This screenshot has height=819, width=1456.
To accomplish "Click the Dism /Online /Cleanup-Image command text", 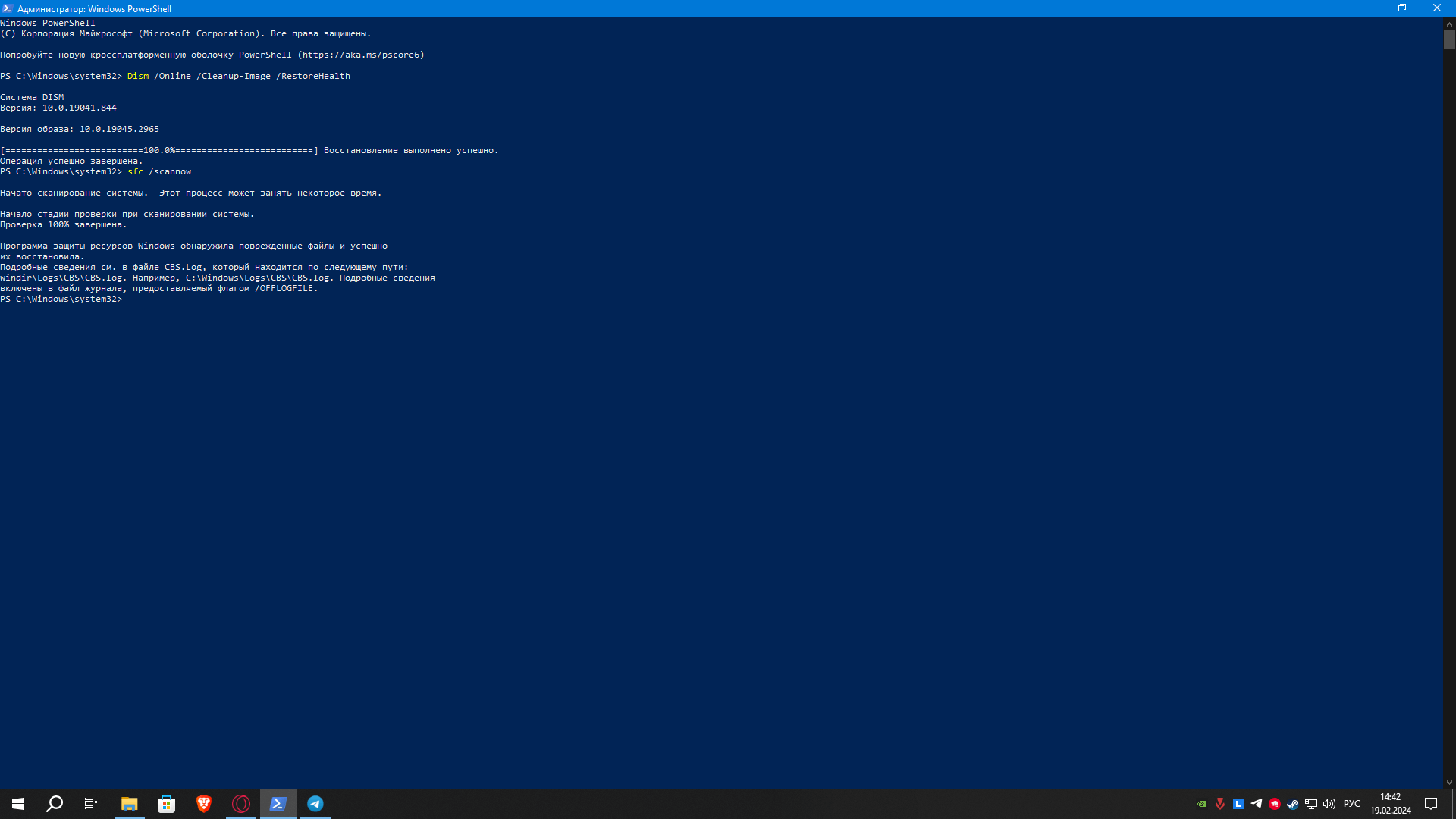I will [239, 76].
